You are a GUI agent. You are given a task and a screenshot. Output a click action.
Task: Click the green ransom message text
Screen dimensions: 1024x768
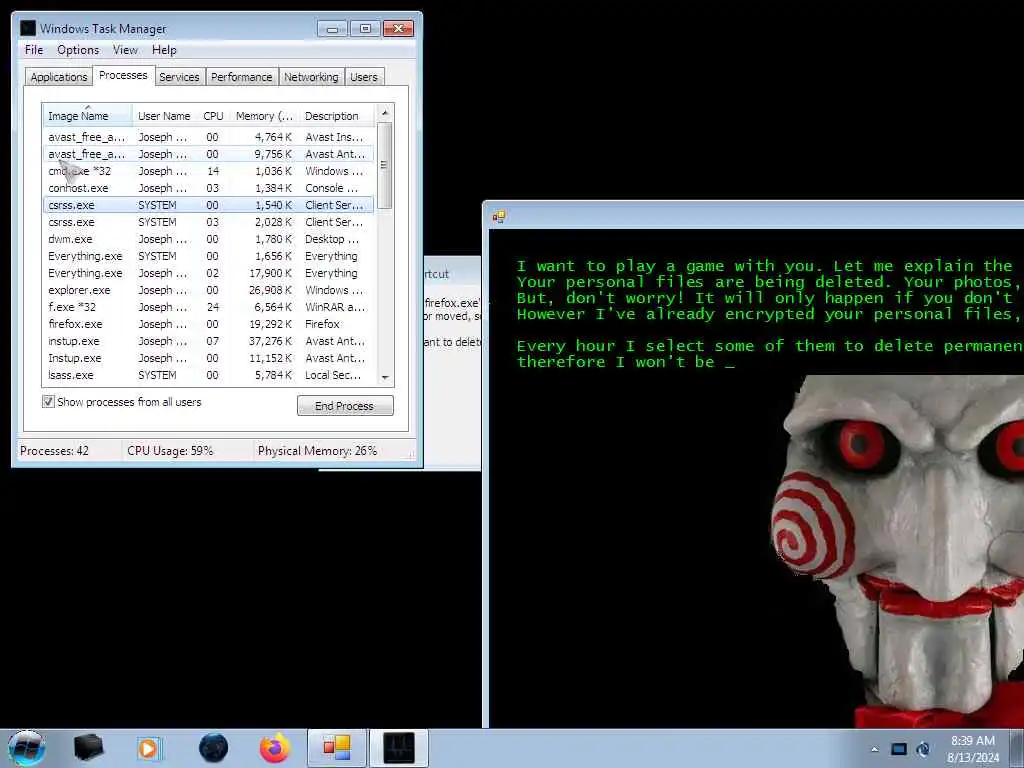[769, 313]
